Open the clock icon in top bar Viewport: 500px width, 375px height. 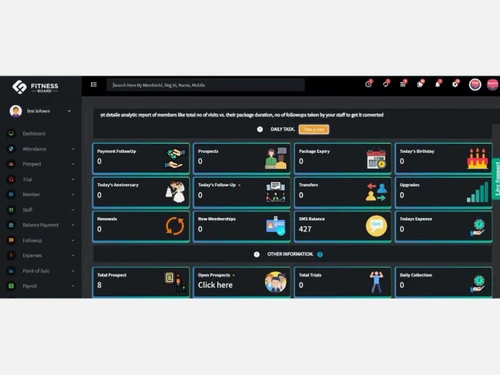[368, 84]
